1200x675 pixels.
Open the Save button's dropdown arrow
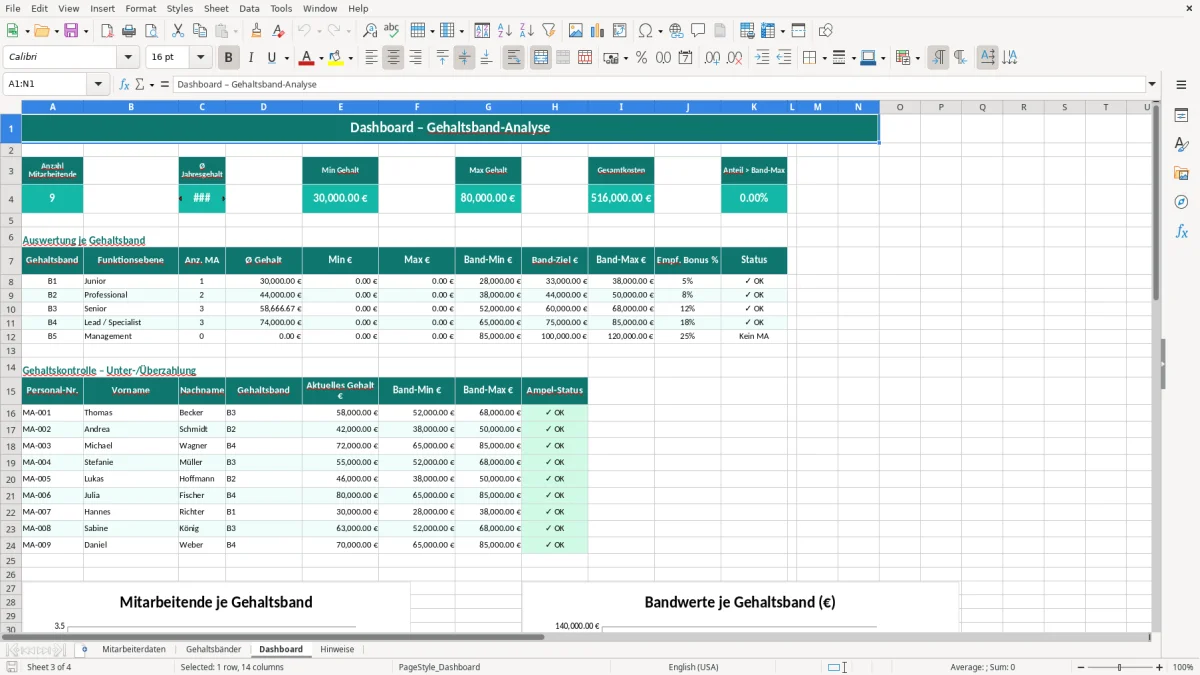click(x=85, y=31)
